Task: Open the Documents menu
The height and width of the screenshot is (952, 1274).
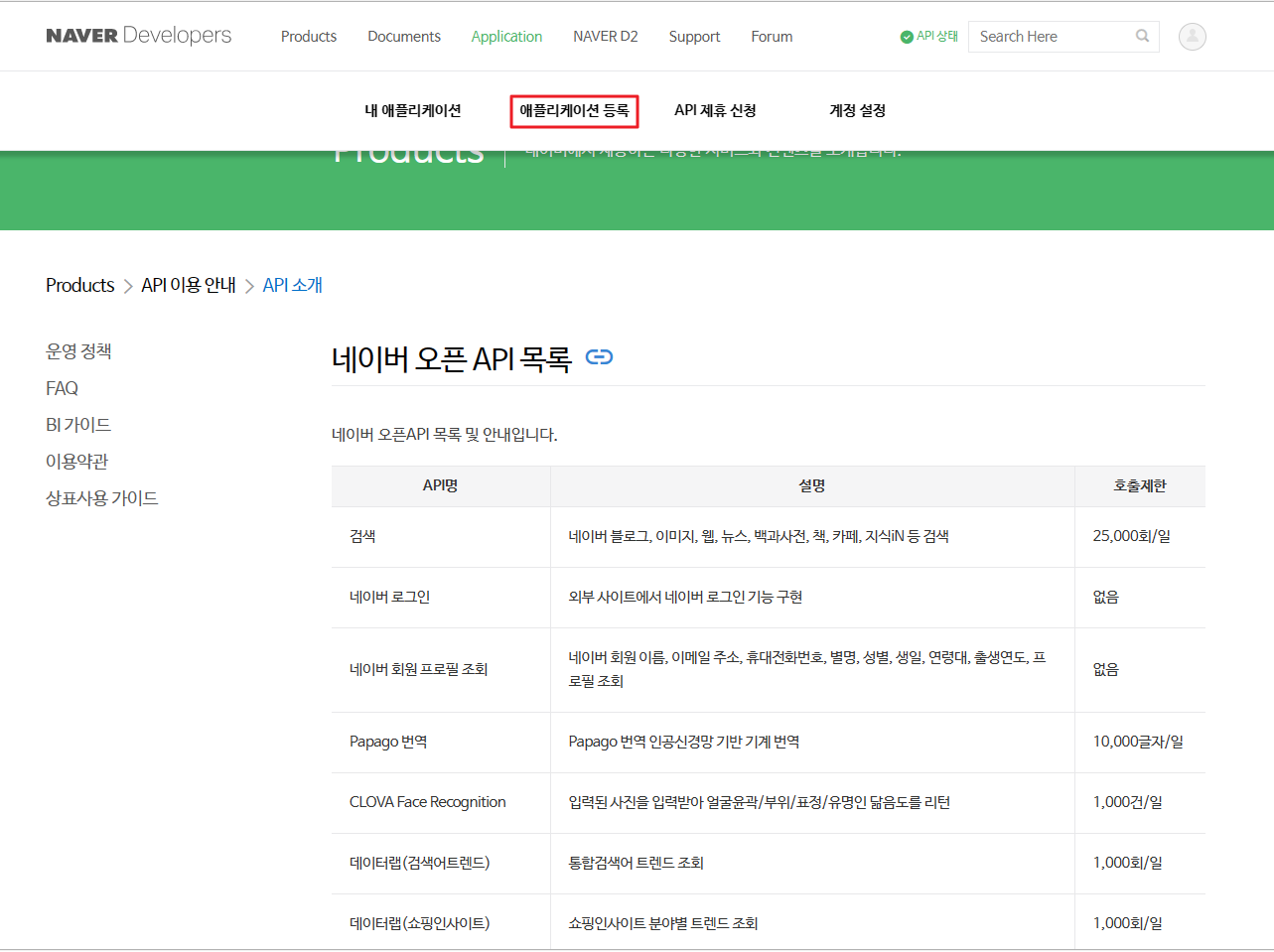Action: (x=404, y=37)
